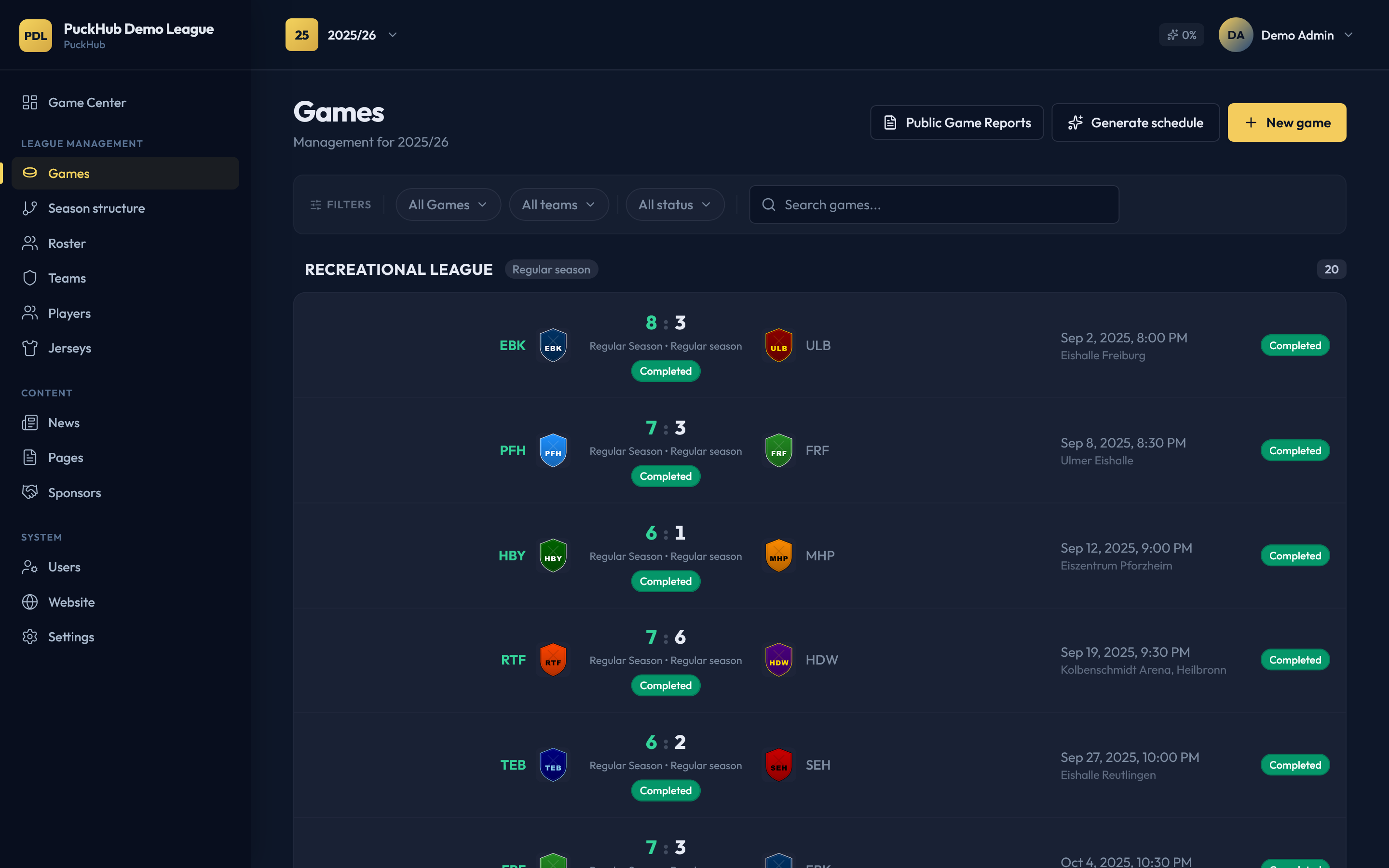Go to Game Center
1389x868 pixels.
125,102
